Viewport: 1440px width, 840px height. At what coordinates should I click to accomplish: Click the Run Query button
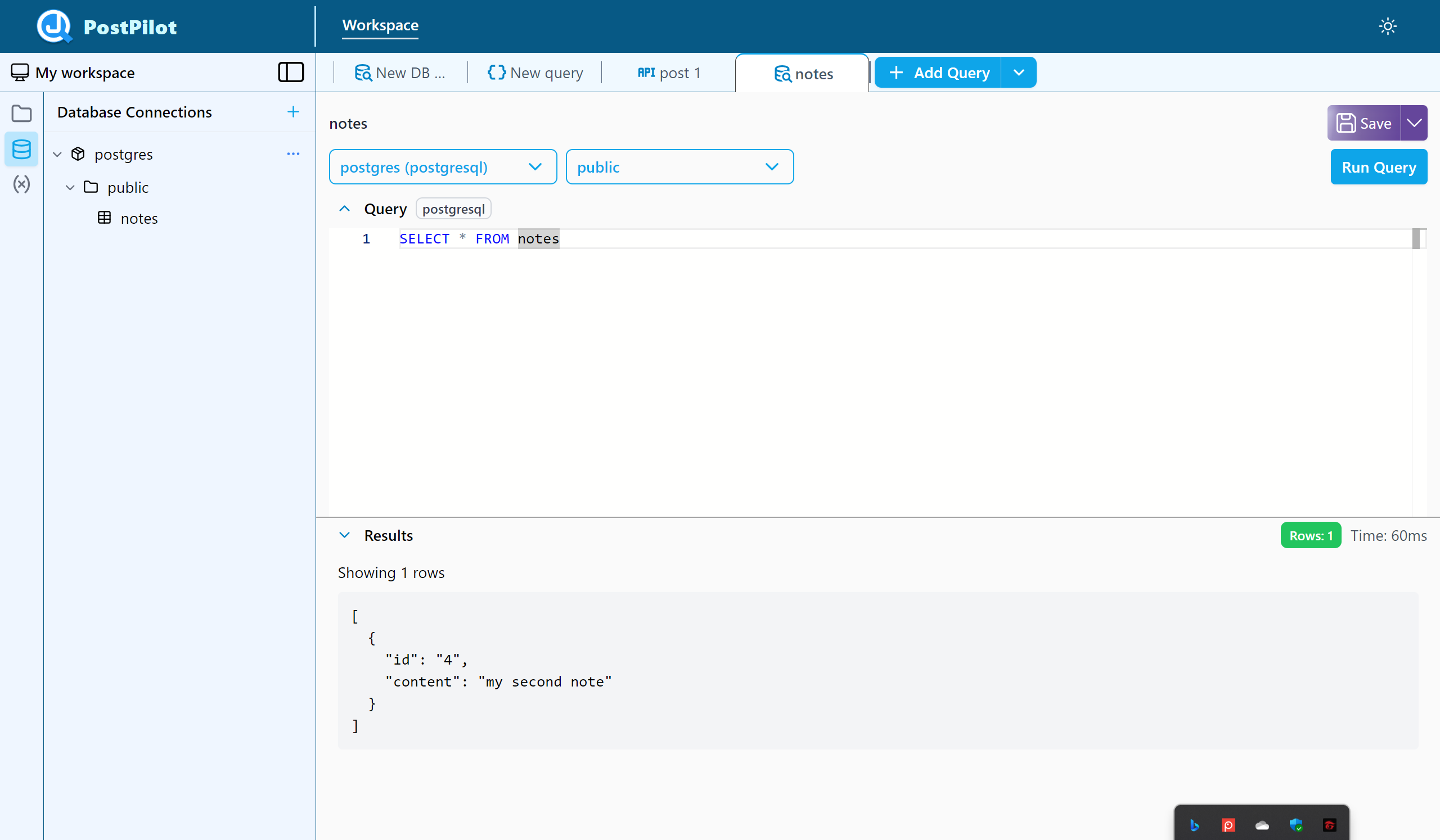coord(1378,168)
